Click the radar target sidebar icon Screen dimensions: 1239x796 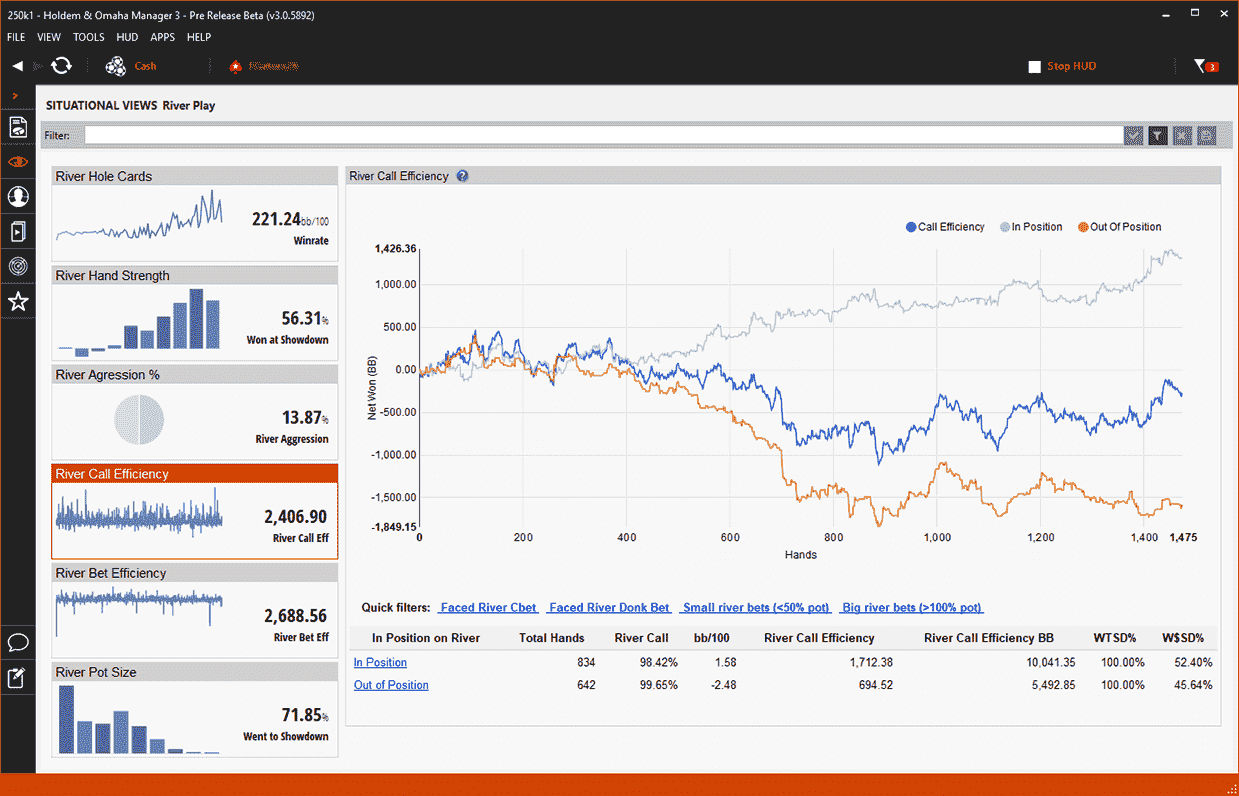click(17, 266)
